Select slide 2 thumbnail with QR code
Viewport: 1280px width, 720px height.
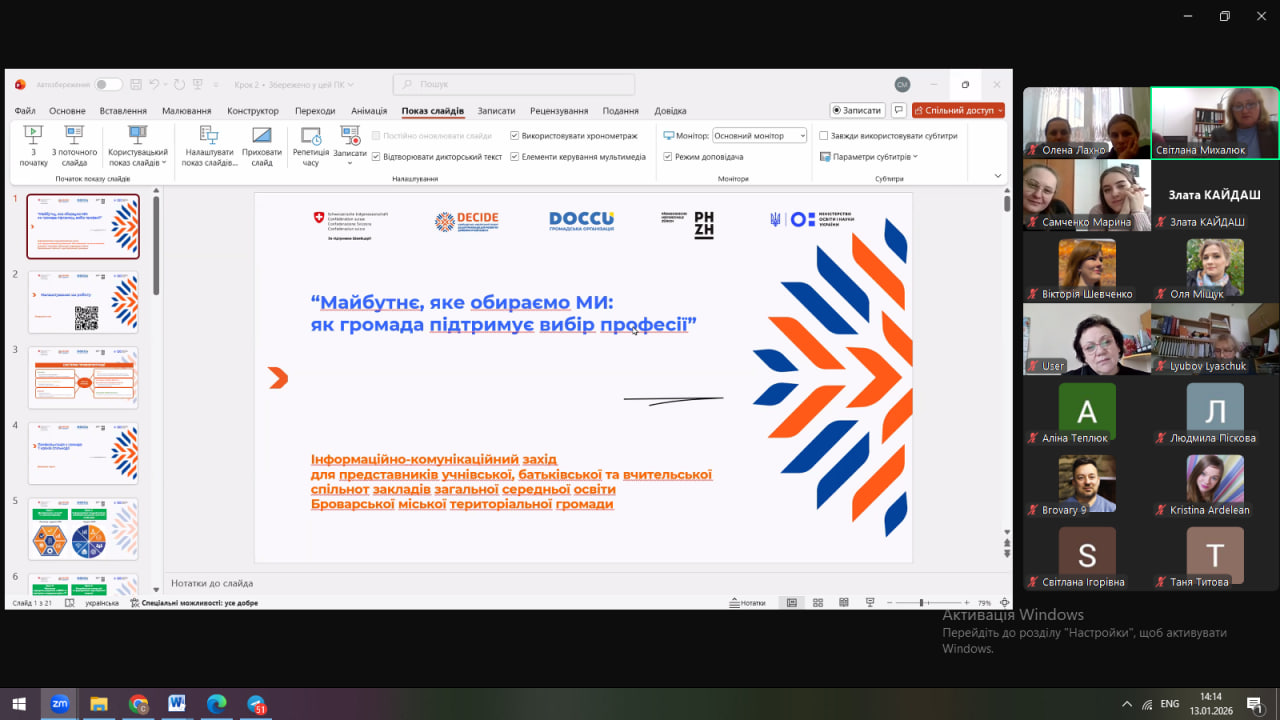[x=83, y=302]
